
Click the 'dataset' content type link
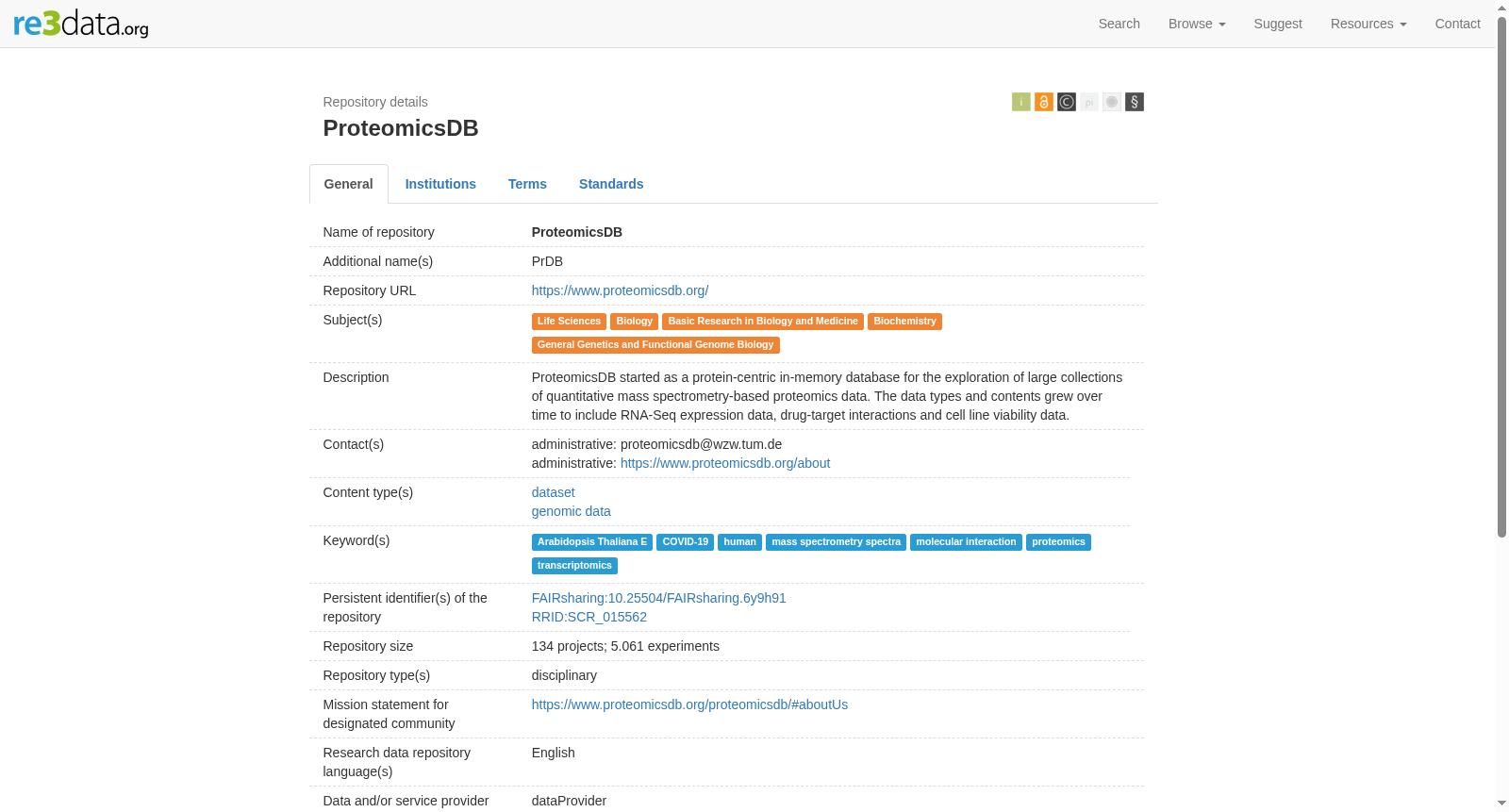[x=553, y=492]
